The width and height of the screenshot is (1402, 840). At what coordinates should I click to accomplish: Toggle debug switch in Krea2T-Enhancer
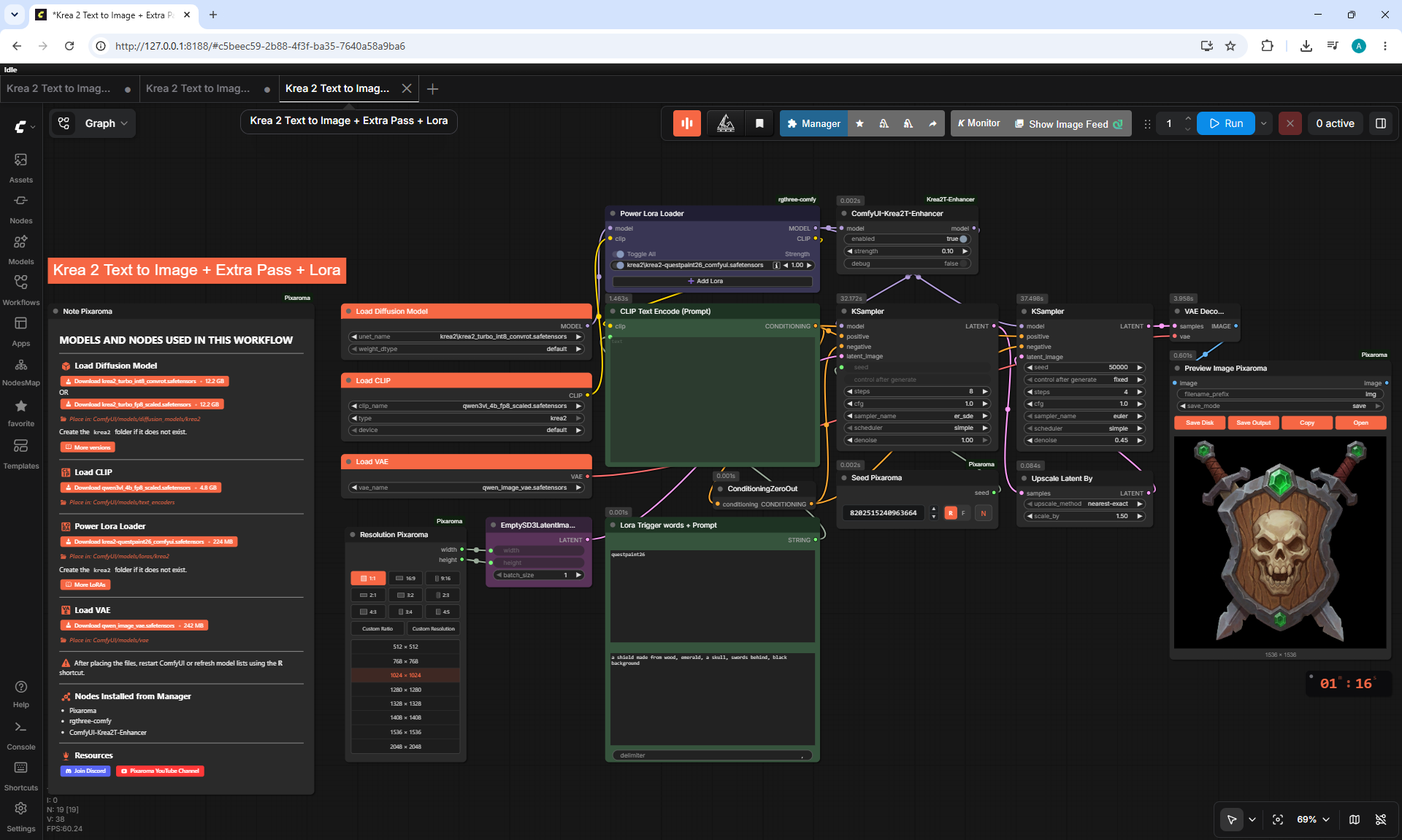pos(963,263)
